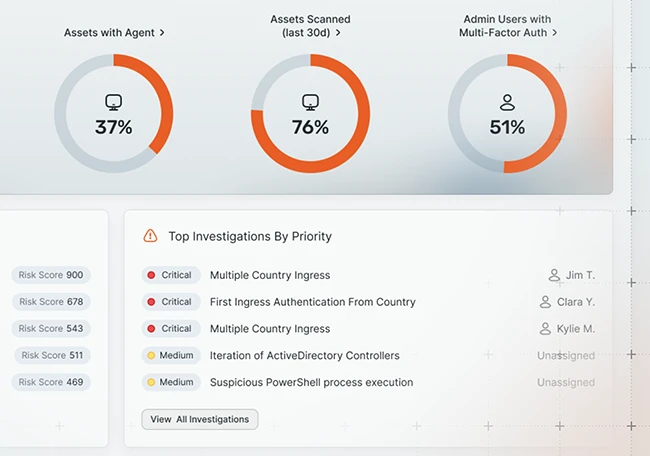
Task: Click the Medium badge for Suspicious PowerShell
Action: tap(171, 382)
